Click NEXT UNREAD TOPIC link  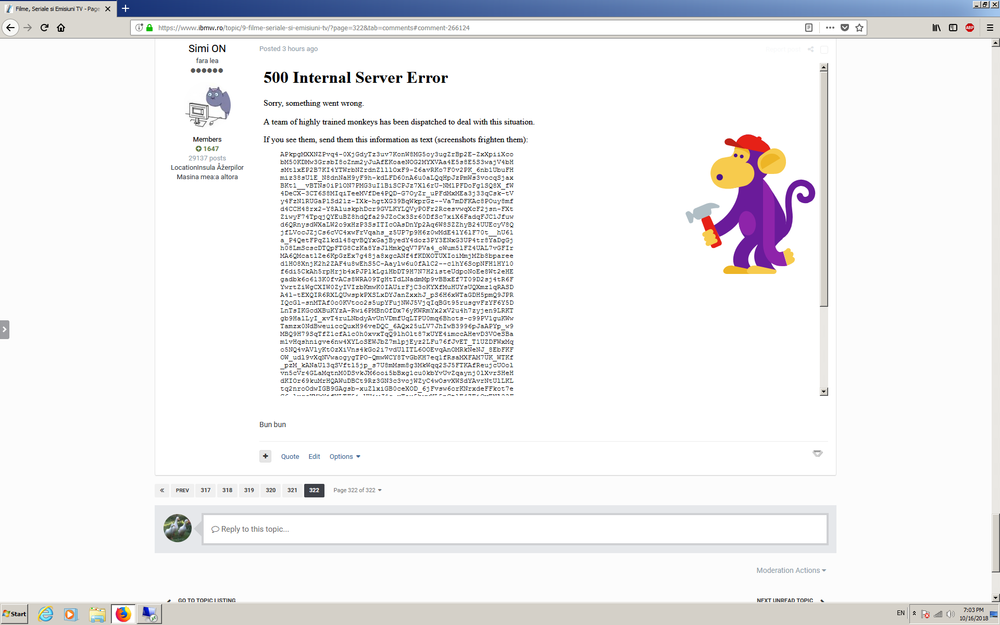pos(784,601)
